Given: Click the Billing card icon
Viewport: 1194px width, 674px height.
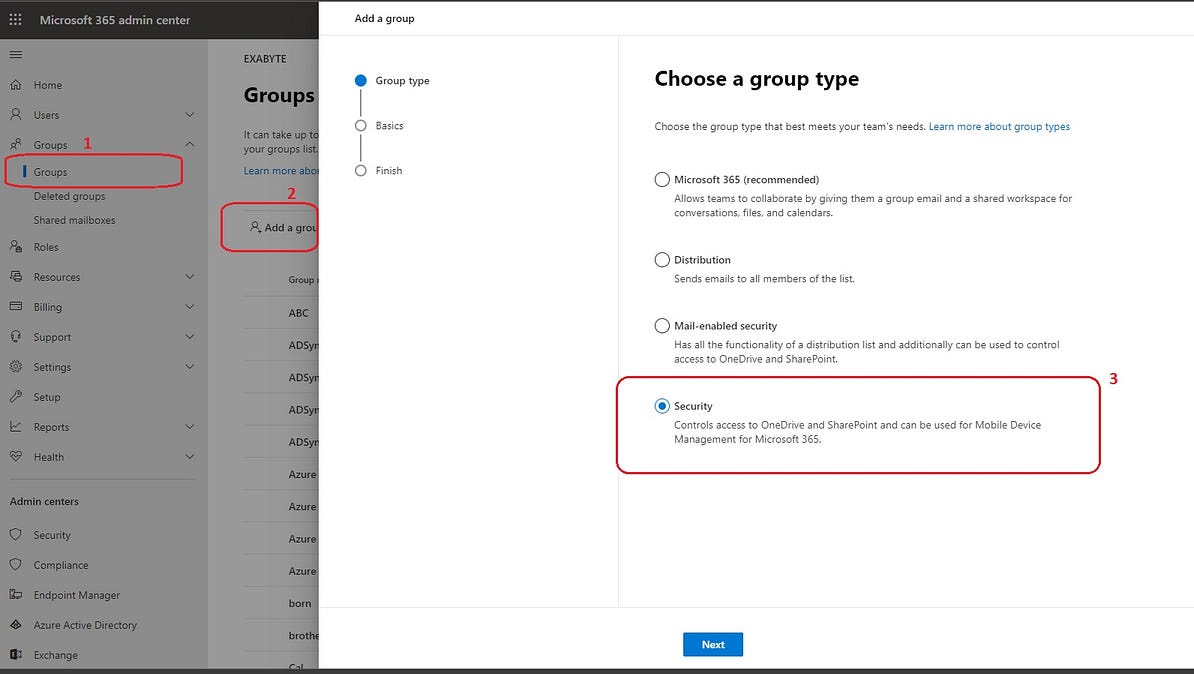Looking at the screenshot, I should [15, 306].
